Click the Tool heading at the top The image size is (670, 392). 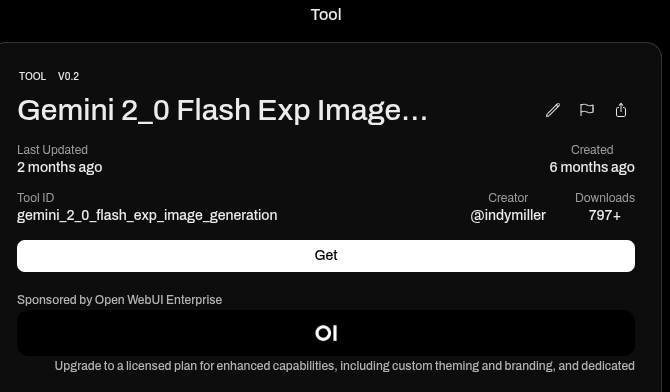pyautogui.click(x=326, y=15)
